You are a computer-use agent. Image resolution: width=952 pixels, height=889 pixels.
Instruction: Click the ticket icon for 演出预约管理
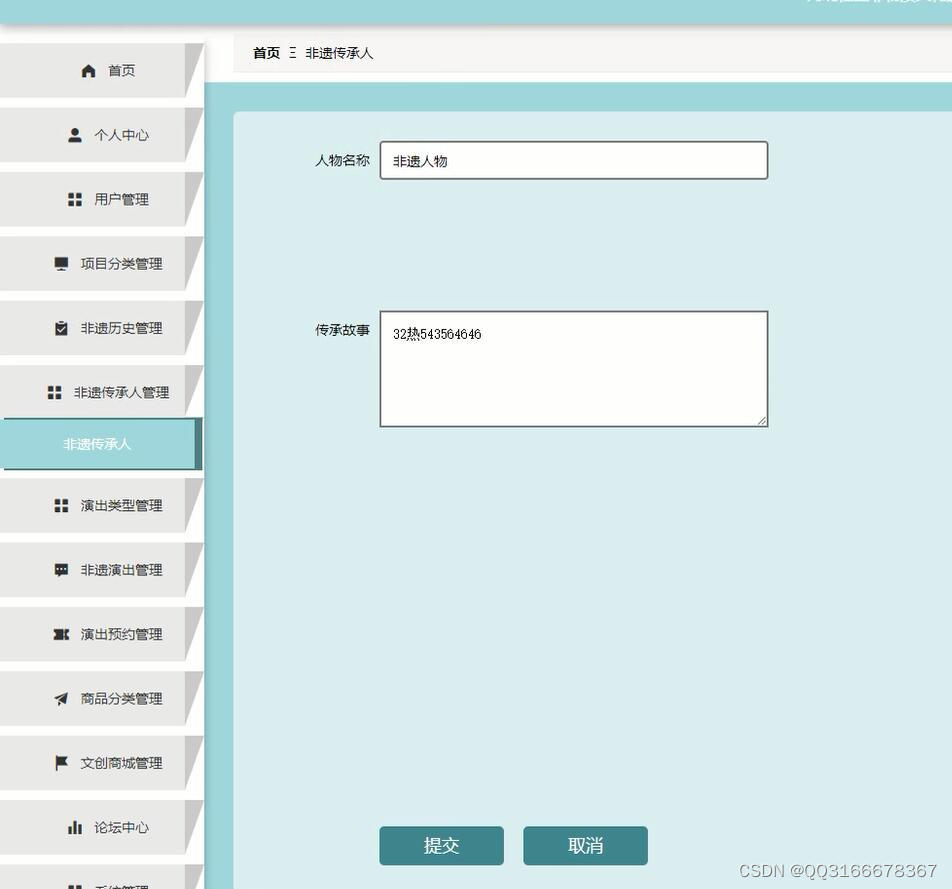click(59, 634)
